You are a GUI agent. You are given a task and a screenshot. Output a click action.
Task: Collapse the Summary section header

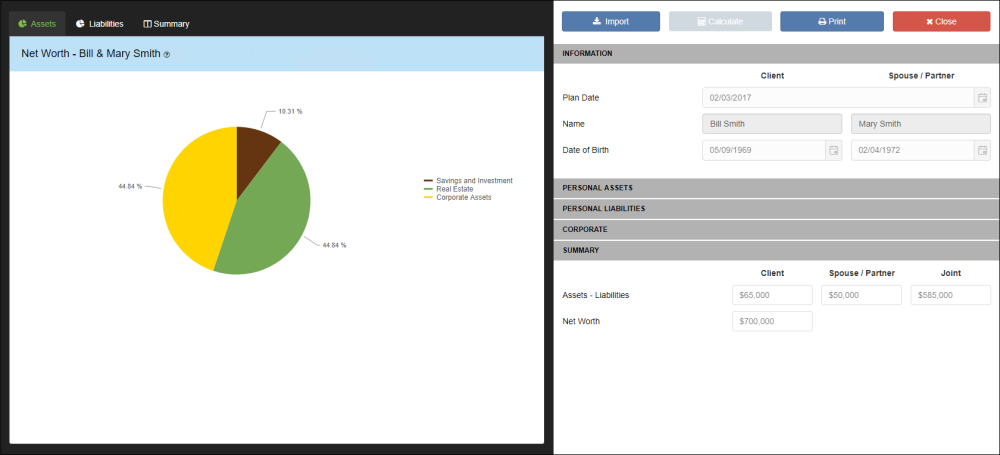(776, 250)
